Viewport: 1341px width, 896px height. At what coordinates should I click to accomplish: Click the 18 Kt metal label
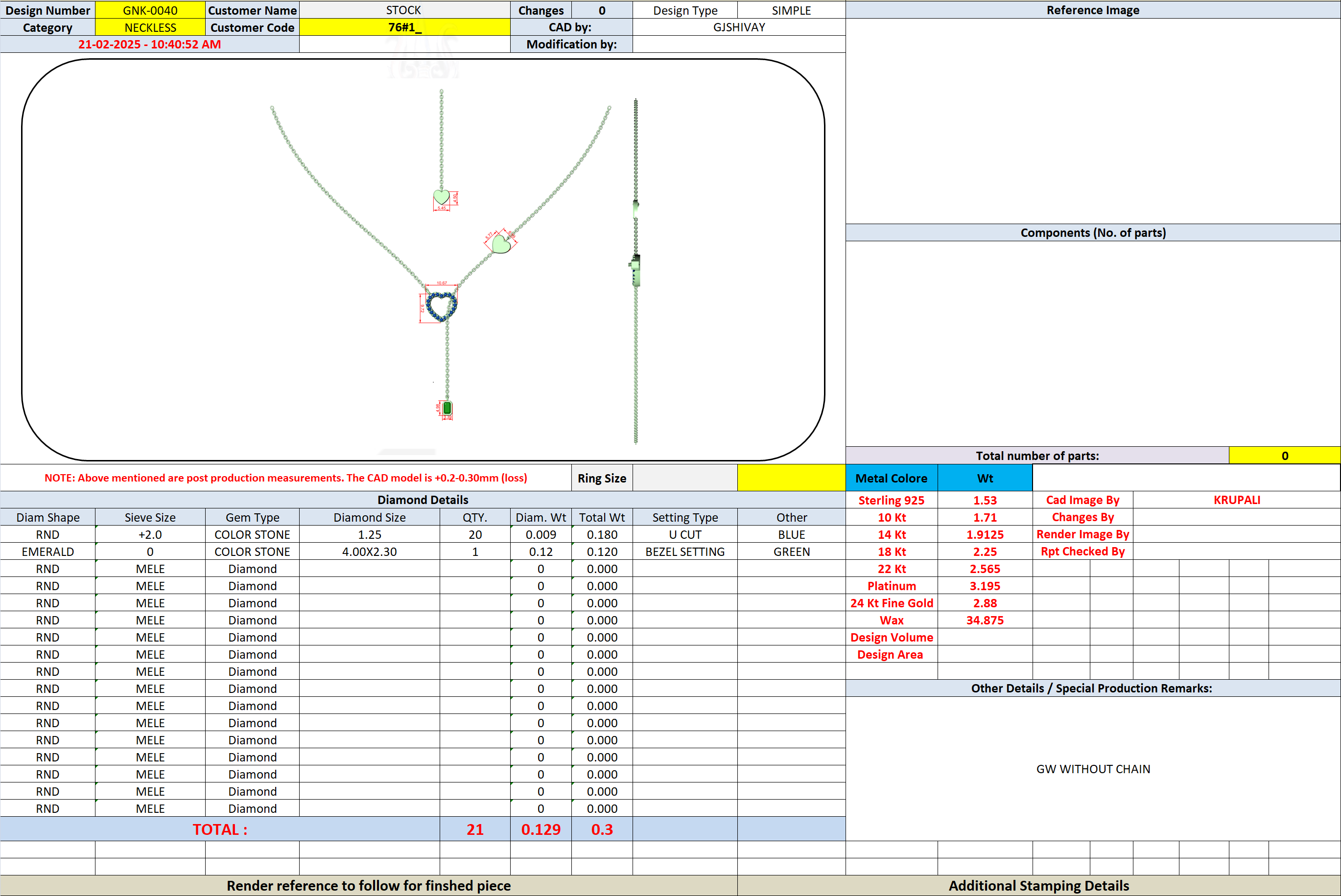click(x=891, y=551)
